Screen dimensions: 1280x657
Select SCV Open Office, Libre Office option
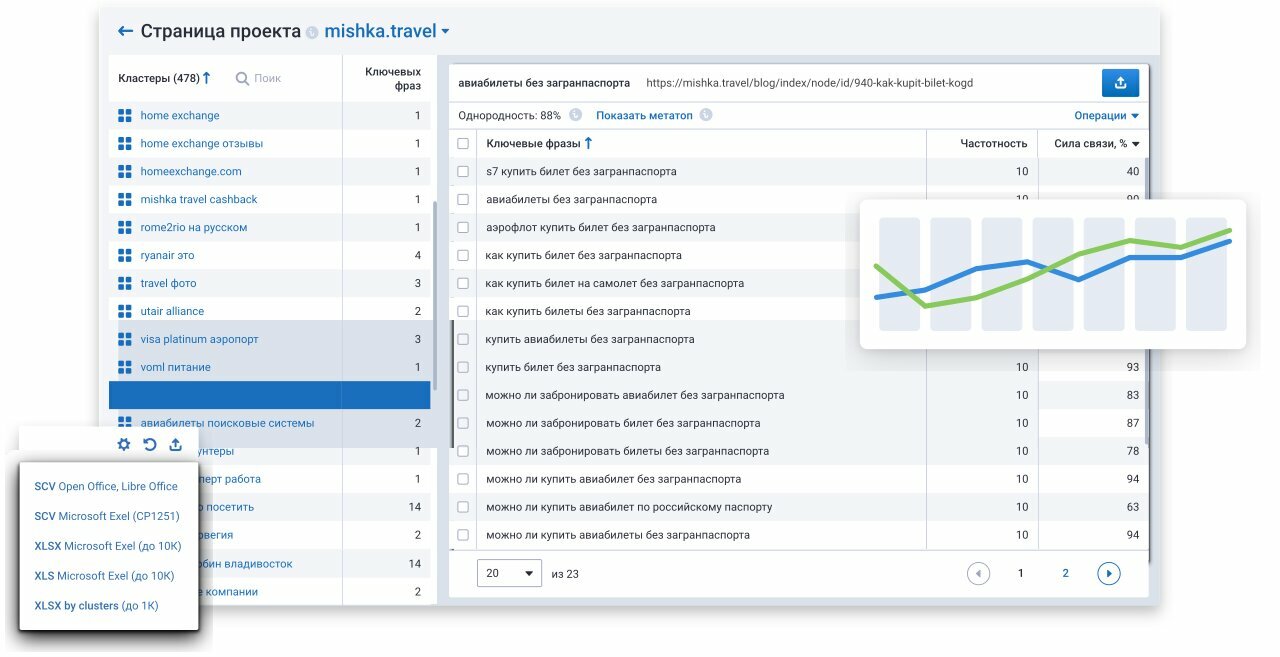[106, 486]
